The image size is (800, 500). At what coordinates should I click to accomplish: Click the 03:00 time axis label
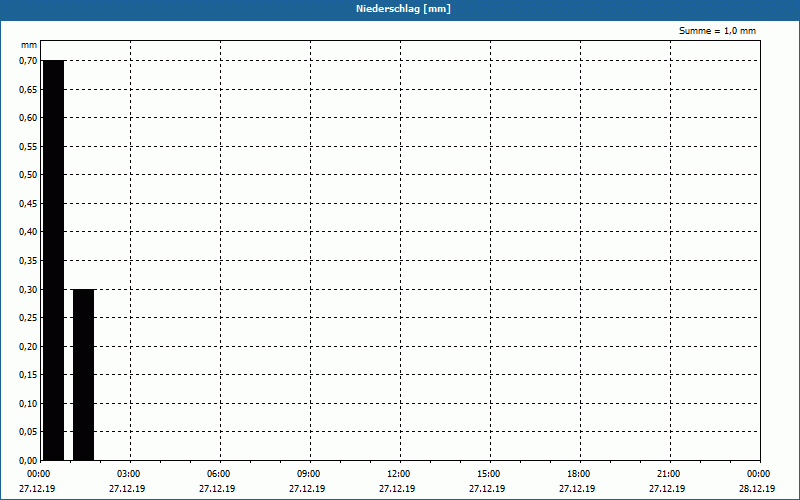(129, 474)
